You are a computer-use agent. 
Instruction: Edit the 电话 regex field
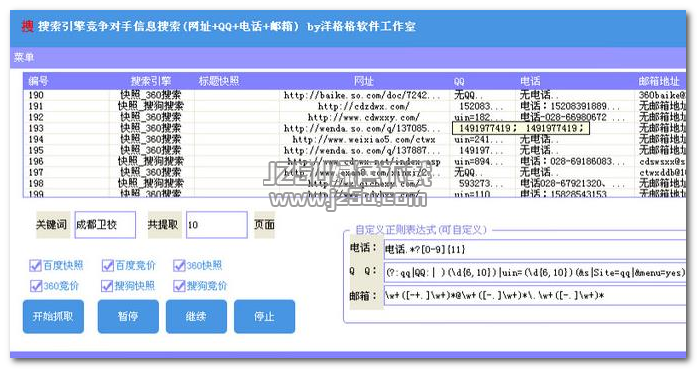coord(535,249)
